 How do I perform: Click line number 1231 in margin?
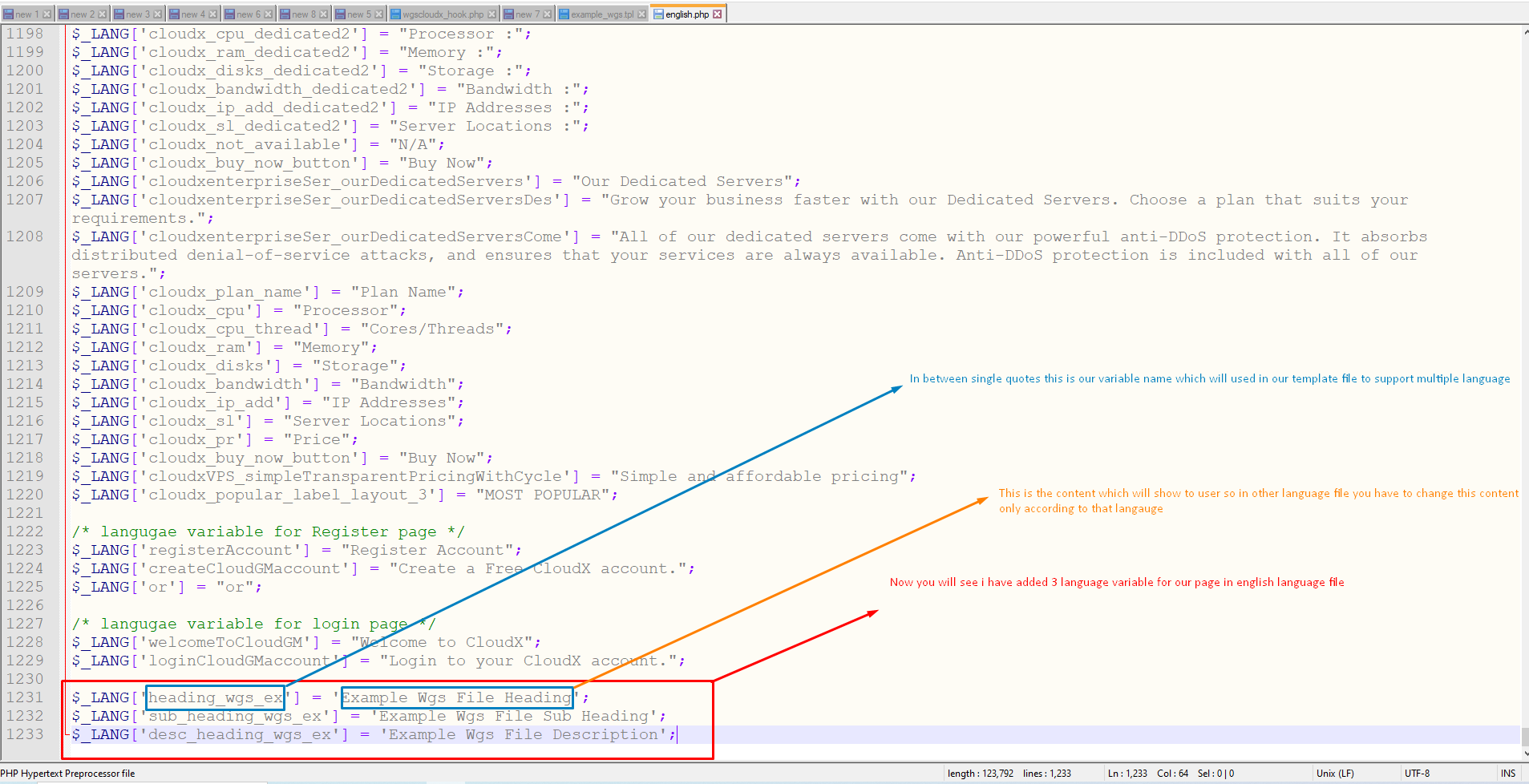coord(25,697)
